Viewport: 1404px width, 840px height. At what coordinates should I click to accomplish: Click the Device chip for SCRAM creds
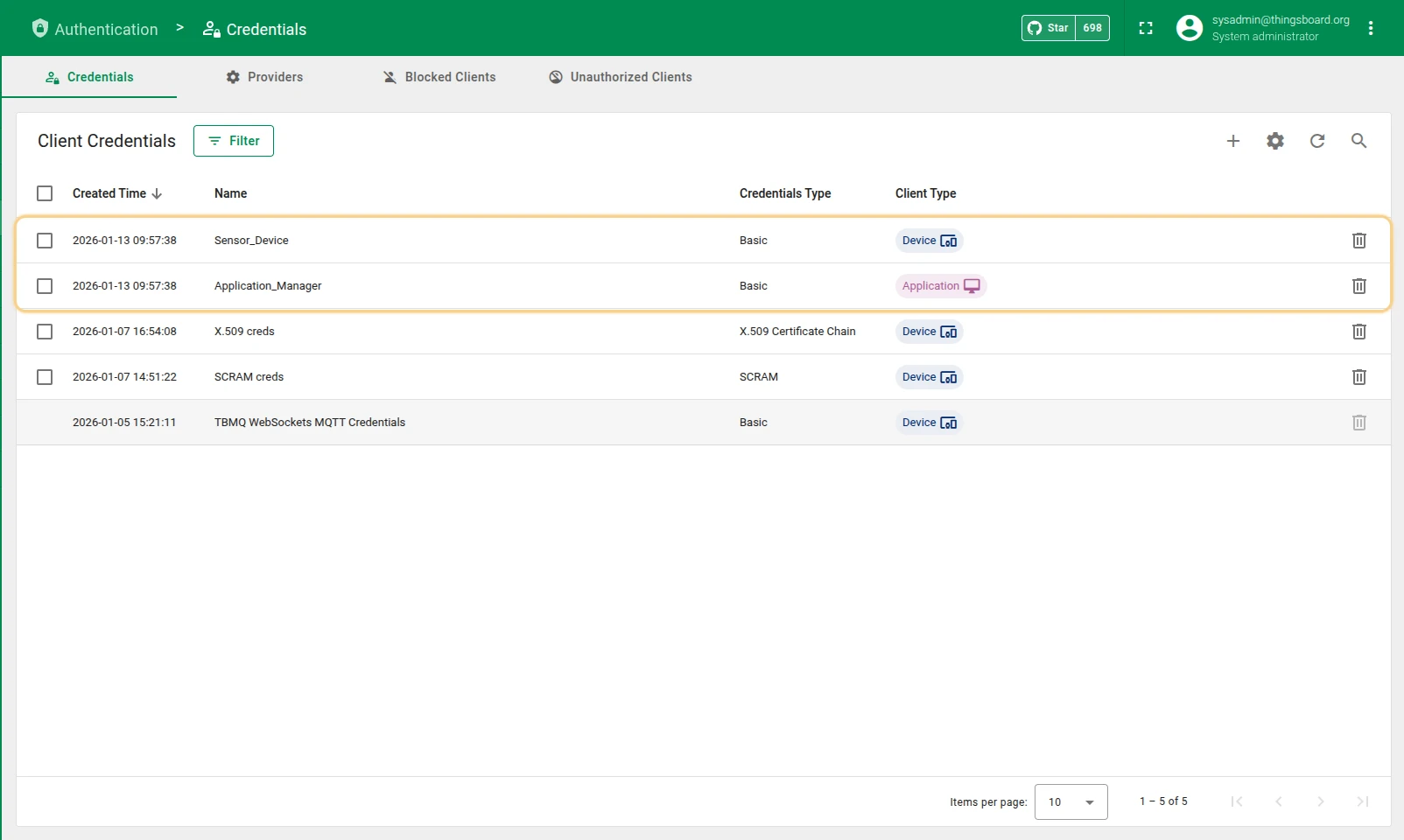[930, 377]
